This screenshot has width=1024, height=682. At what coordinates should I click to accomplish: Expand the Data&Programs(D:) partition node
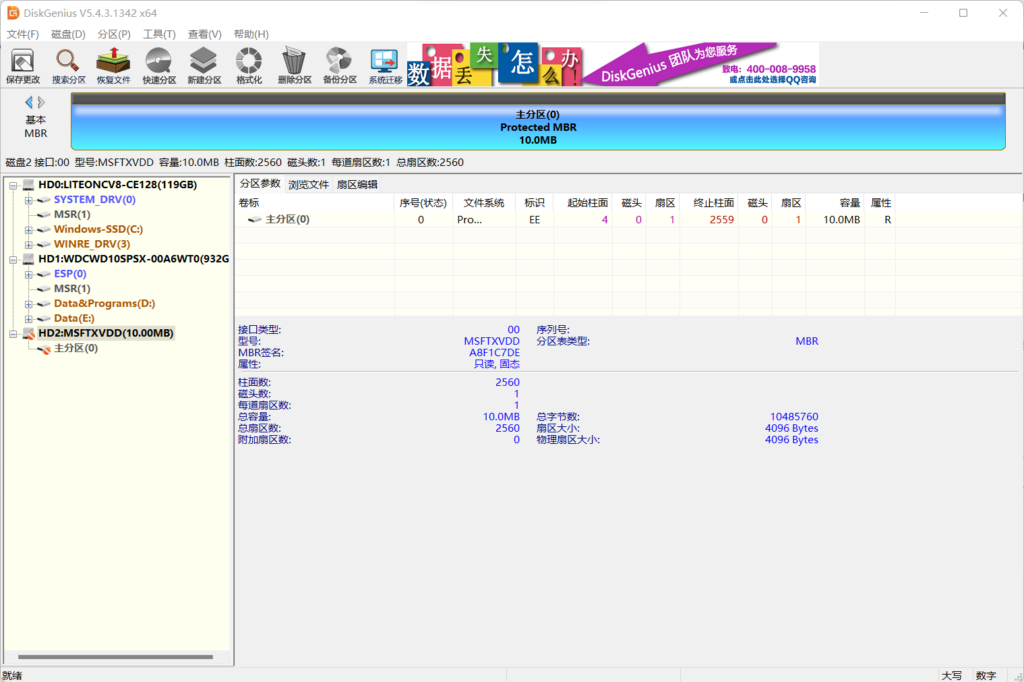[x=29, y=304]
